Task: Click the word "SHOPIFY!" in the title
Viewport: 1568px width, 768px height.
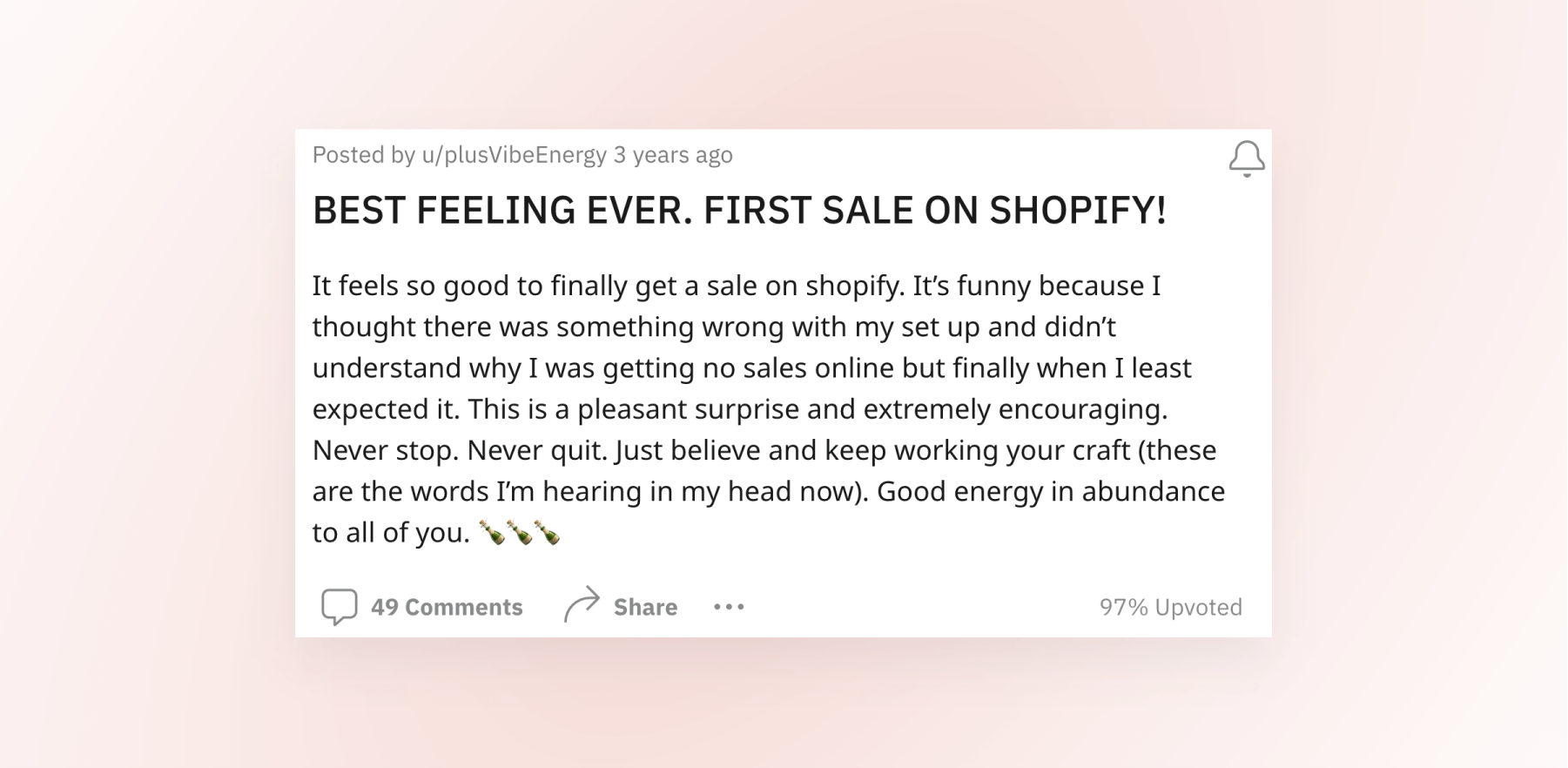Action: click(1078, 210)
